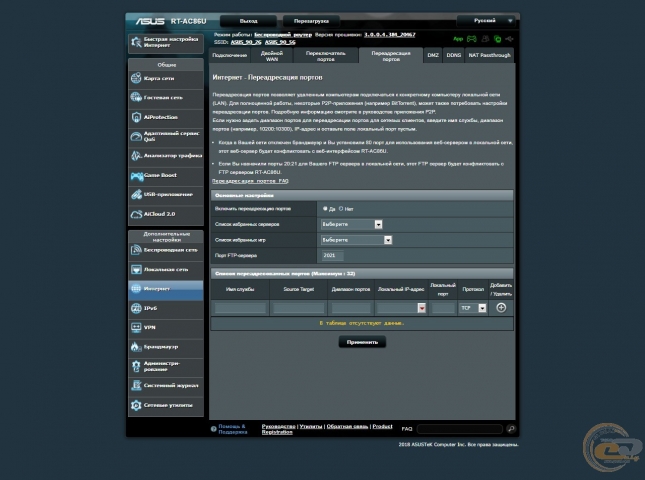Click the VPN monitor icon

[x=136, y=327]
